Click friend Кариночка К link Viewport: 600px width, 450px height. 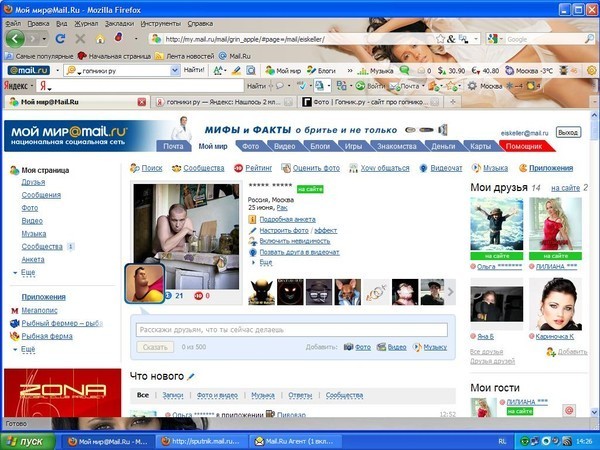pos(554,337)
